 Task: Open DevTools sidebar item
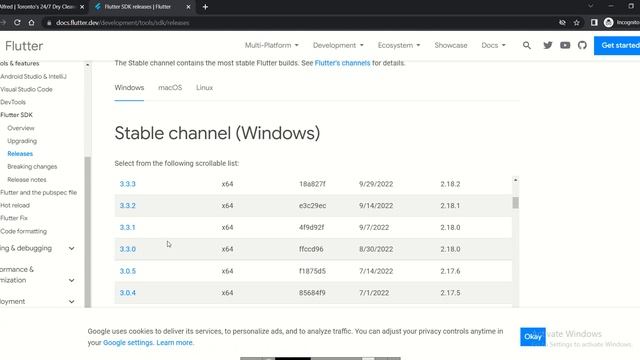(13, 102)
